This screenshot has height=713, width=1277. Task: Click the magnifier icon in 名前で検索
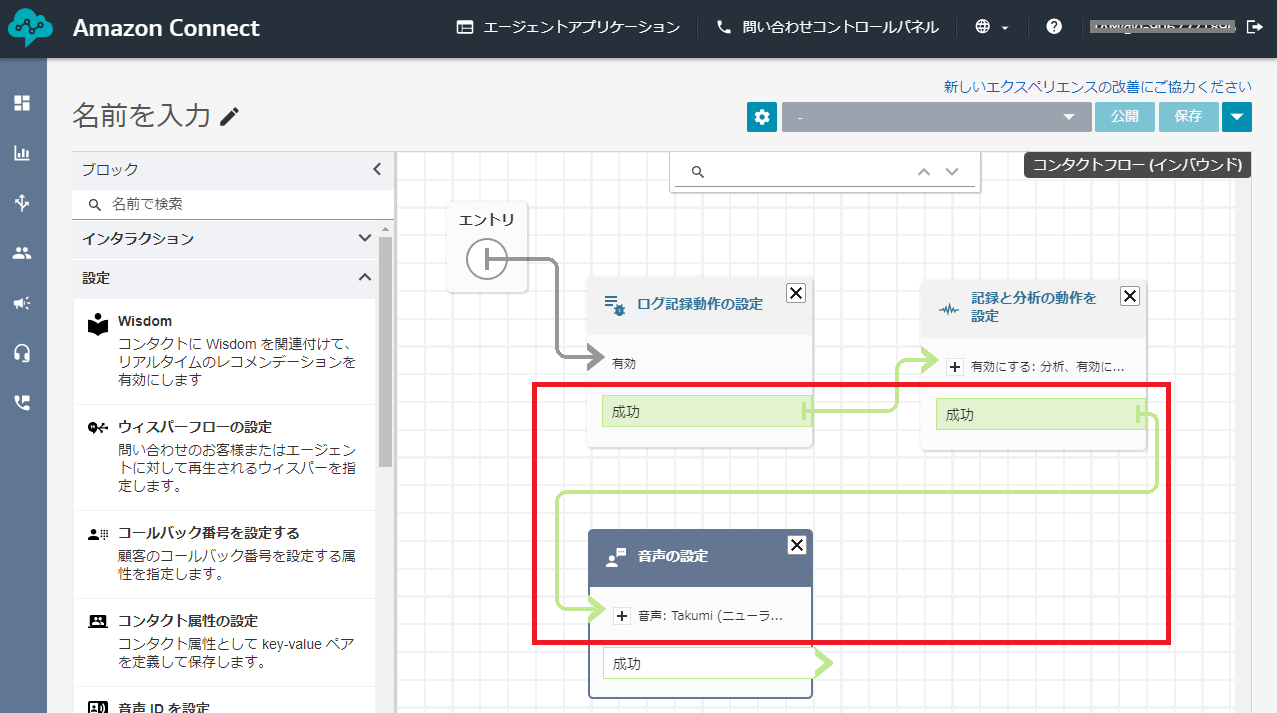[x=95, y=204]
